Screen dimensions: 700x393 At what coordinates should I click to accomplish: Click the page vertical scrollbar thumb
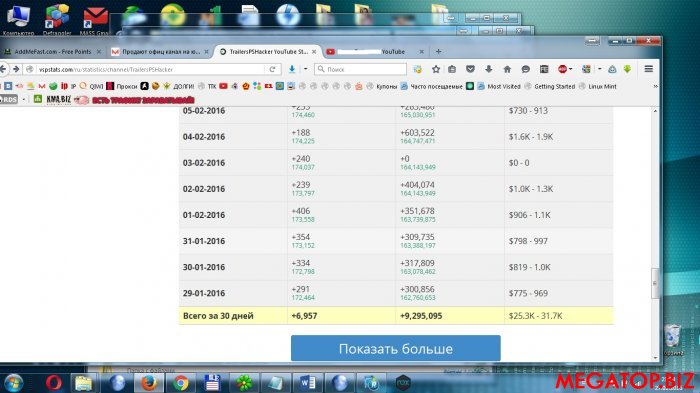655,283
